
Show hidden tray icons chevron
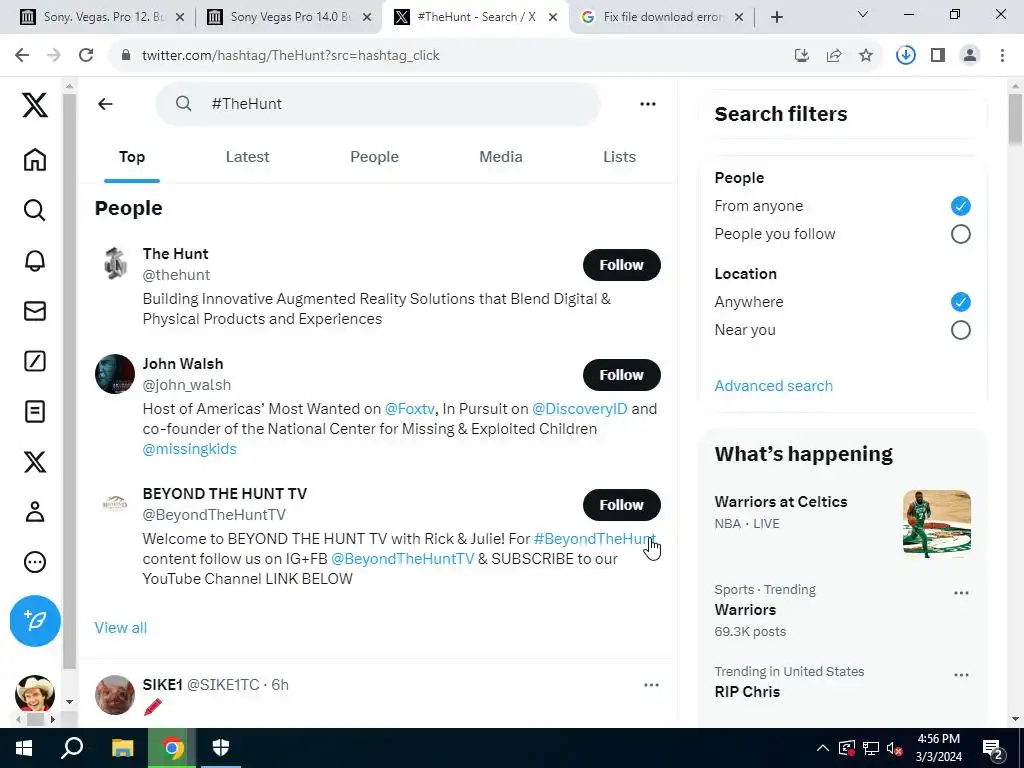[823, 748]
